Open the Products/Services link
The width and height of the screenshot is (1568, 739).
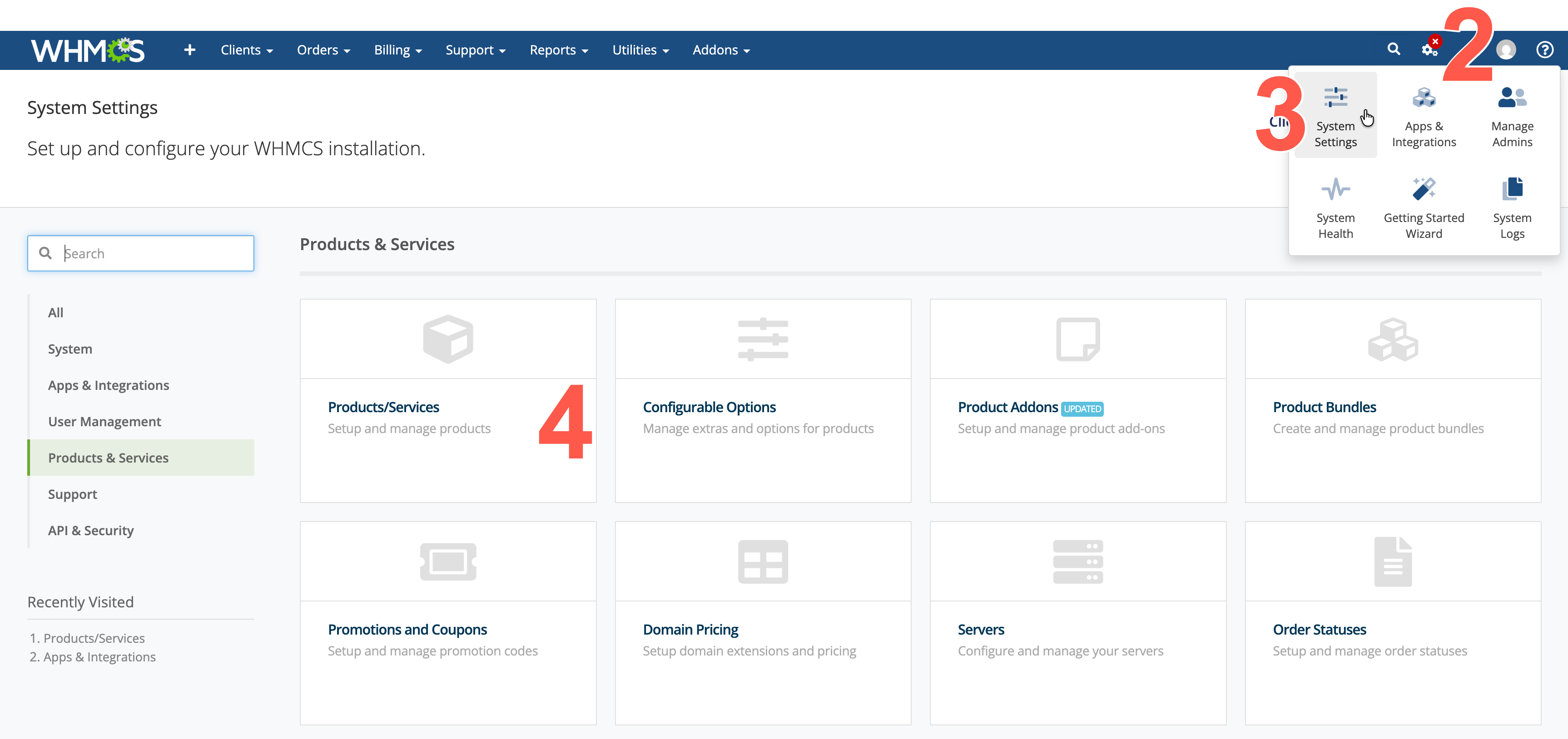pos(383,407)
